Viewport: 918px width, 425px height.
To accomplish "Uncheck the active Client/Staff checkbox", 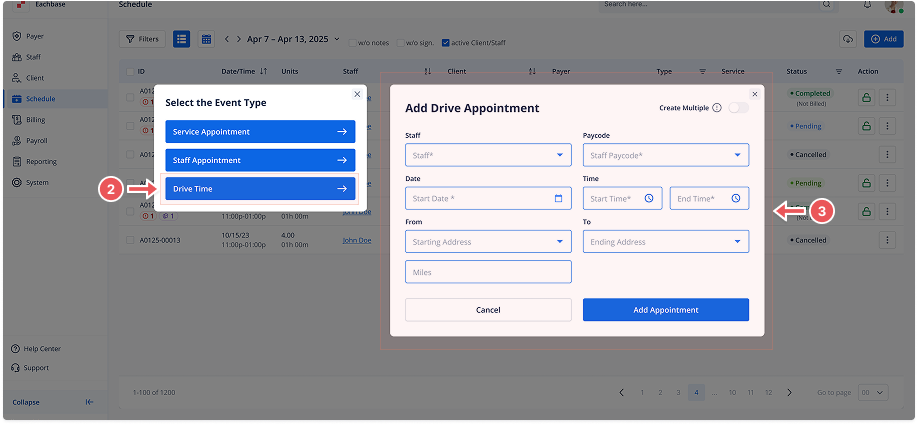I will click(x=446, y=42).
